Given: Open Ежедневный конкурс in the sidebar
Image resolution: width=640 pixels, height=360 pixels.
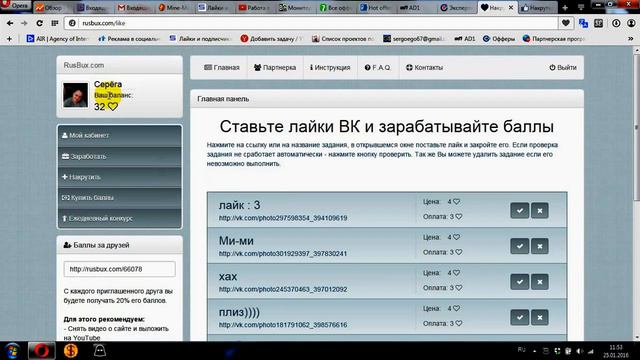Looking at the screenshot, I should point(120,218).
